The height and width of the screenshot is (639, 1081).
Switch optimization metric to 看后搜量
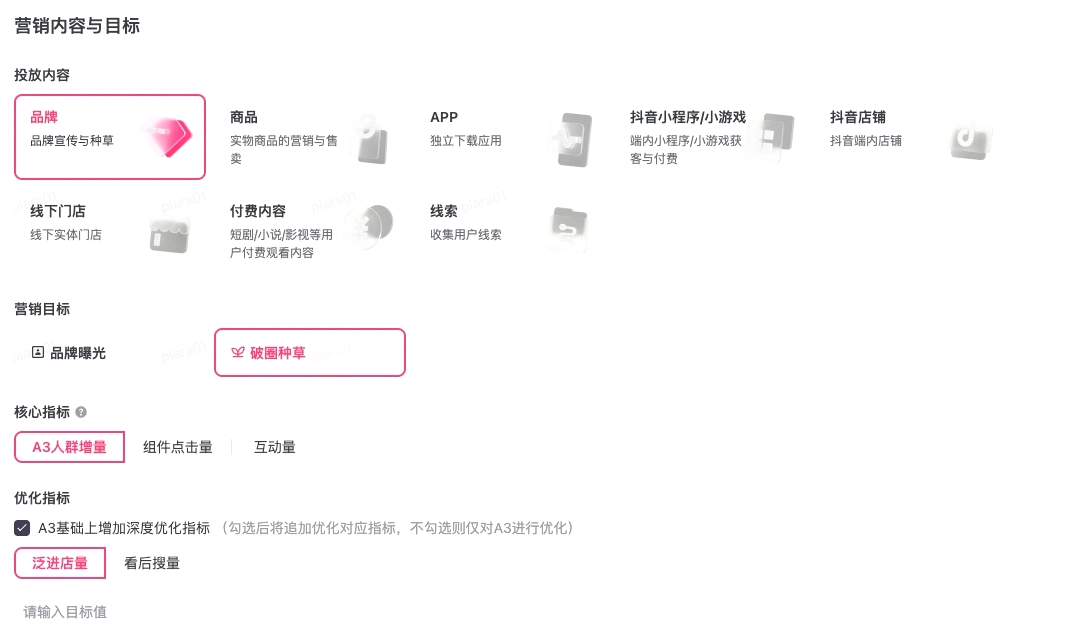[x=152, y=563]
